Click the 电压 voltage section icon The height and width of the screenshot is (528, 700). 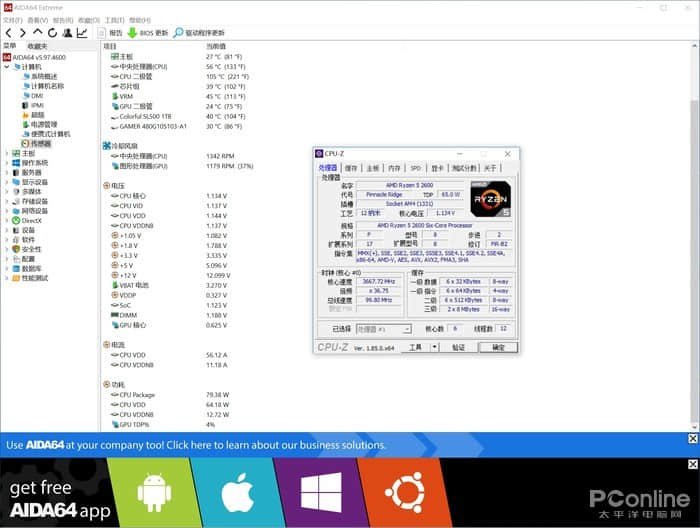[x=107, y=186]
